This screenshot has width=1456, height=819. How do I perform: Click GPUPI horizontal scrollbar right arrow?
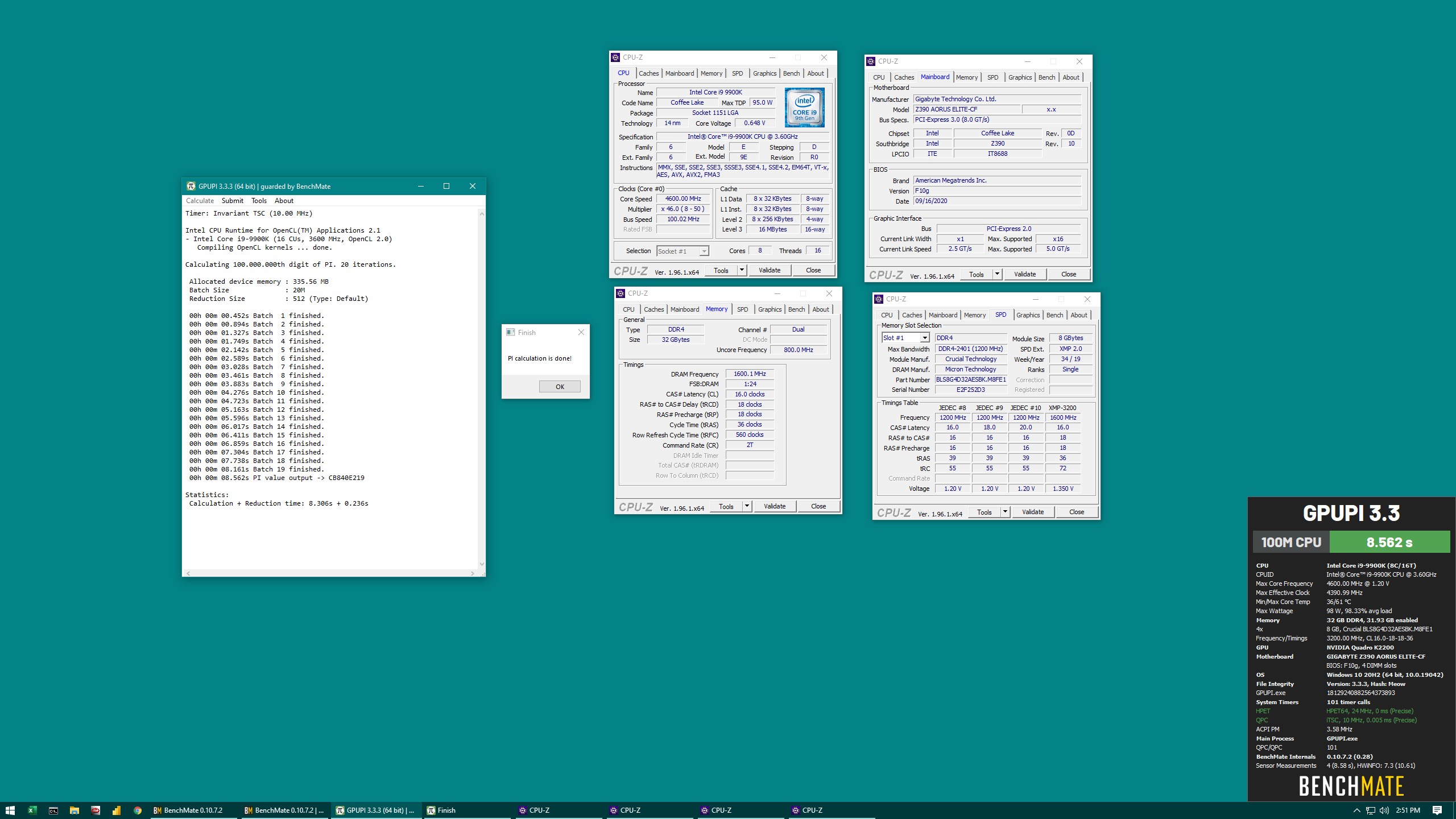[473, 573]
